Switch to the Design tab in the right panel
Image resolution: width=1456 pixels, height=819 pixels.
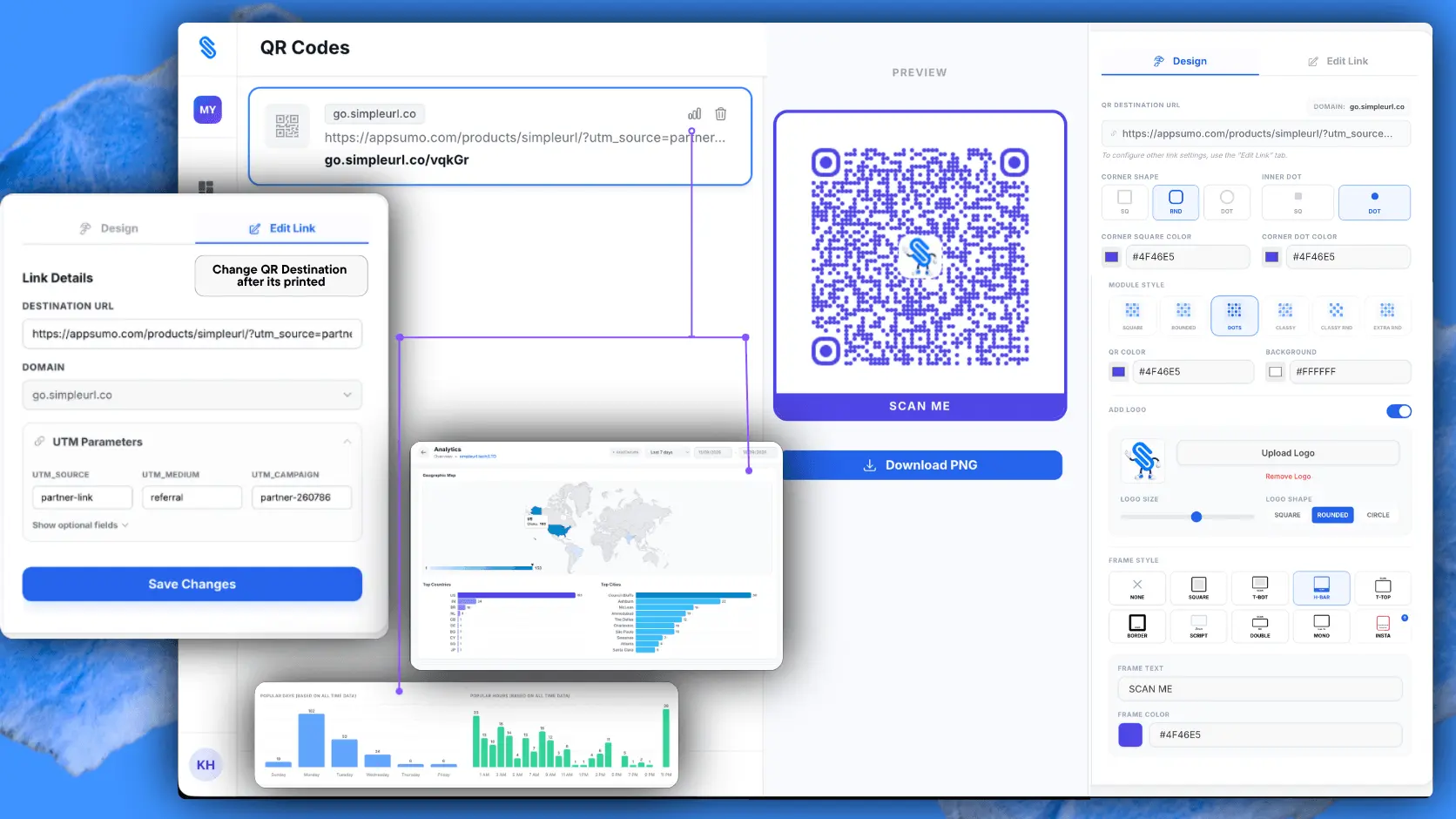[x=1180, y=61]
